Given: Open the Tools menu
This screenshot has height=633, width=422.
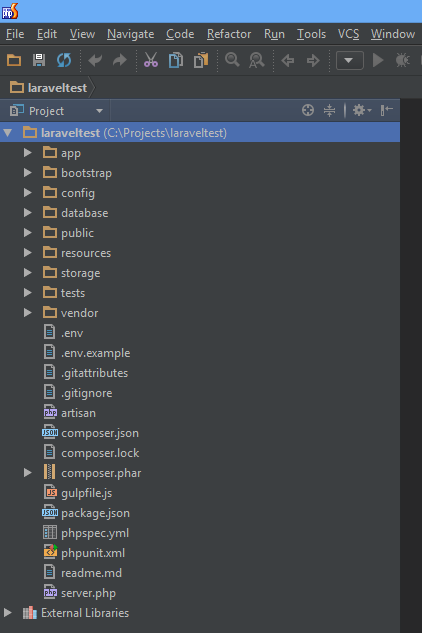Looking at the screenshot, I should click(x=311, y=34).
